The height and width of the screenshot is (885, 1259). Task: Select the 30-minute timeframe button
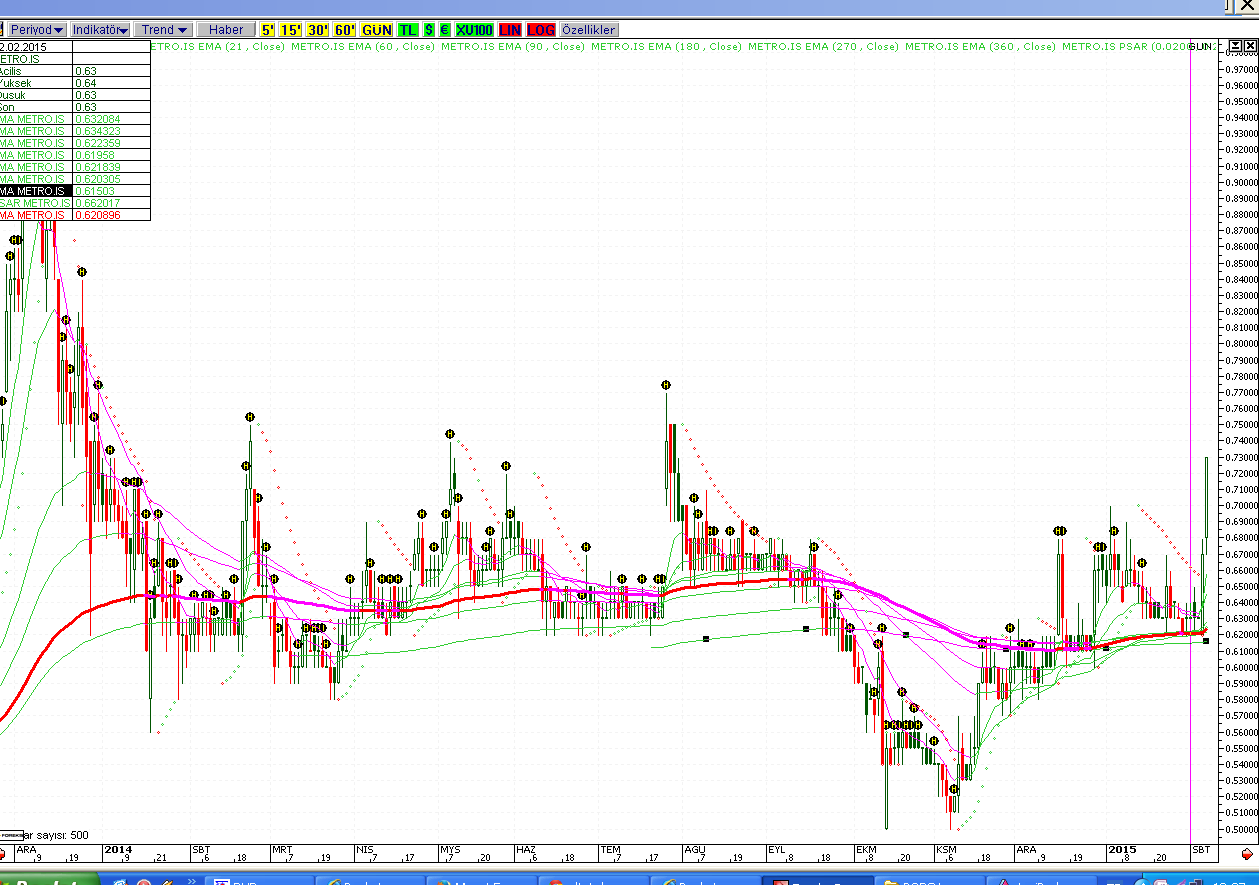318,30
